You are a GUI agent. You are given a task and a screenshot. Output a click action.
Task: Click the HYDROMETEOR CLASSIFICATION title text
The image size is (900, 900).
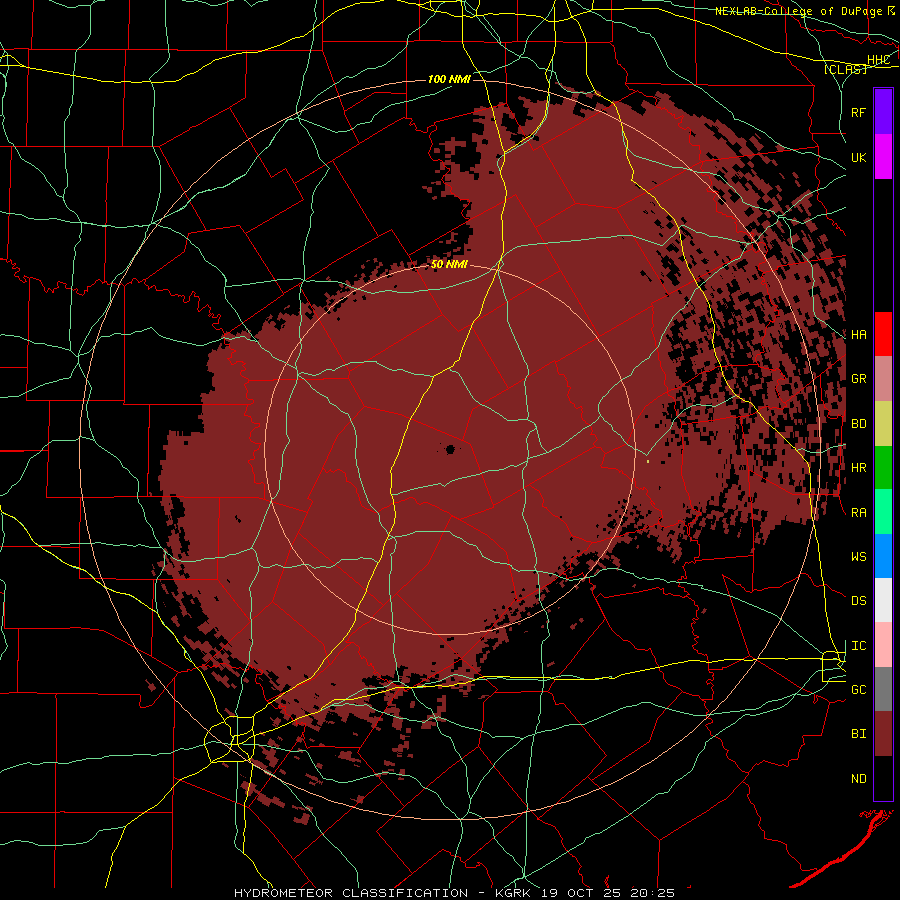(x=351, y=893)
